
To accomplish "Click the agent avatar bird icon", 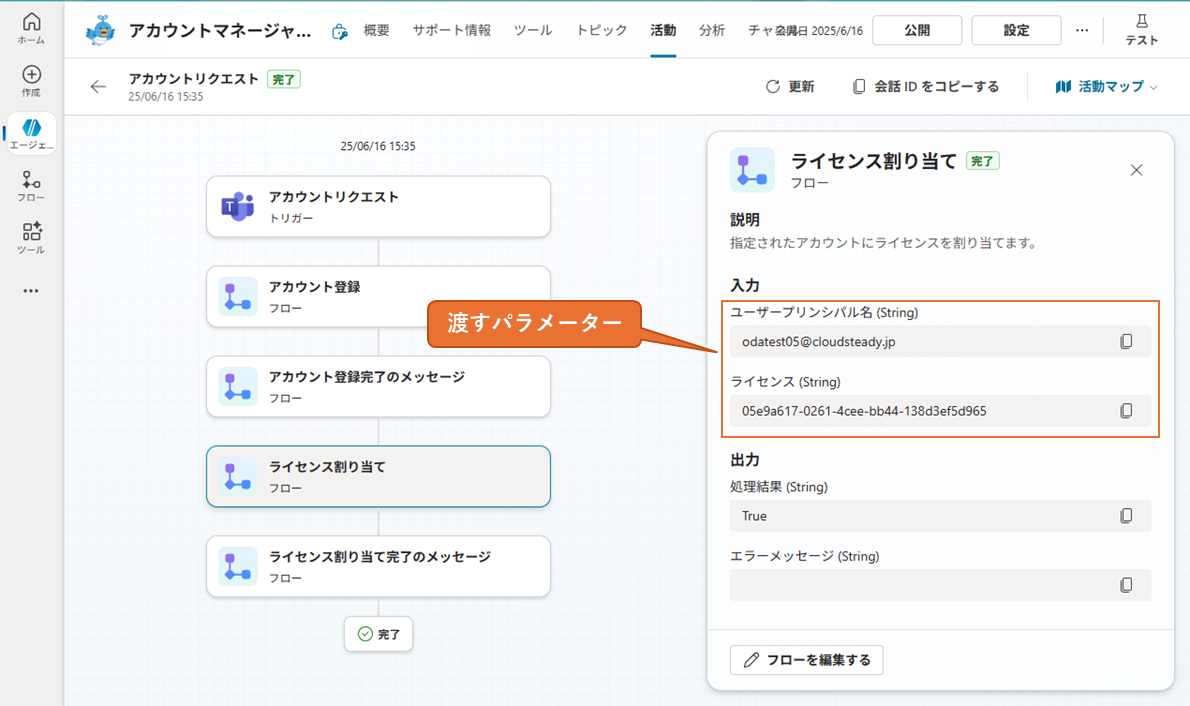I will (100, 30).
